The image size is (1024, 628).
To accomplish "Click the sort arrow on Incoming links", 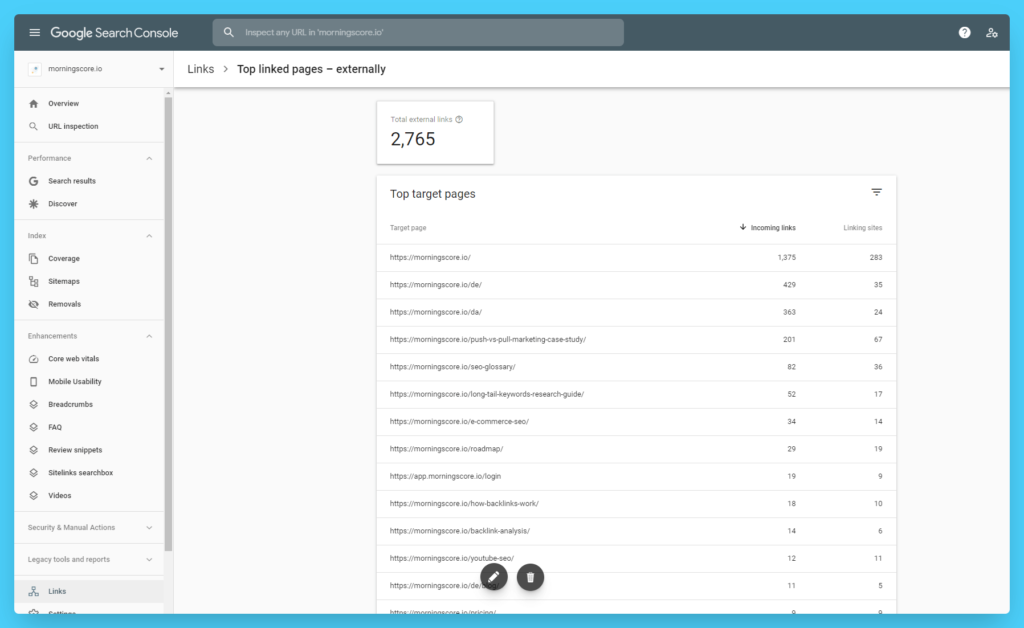I will pos(743,227).
